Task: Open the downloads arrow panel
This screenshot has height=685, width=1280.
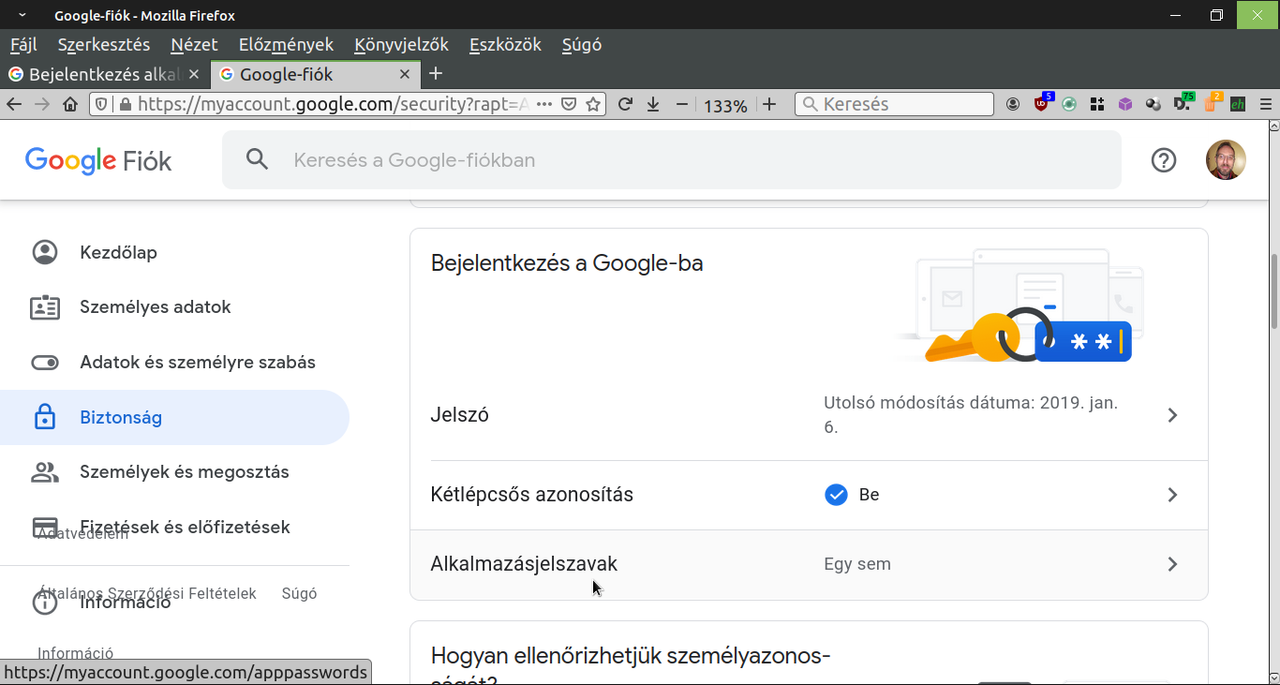Action: pyautogui.click(x=653, y=104)
